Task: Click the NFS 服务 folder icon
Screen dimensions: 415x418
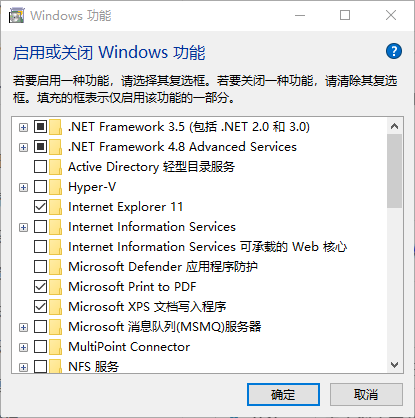Action: 56,366
